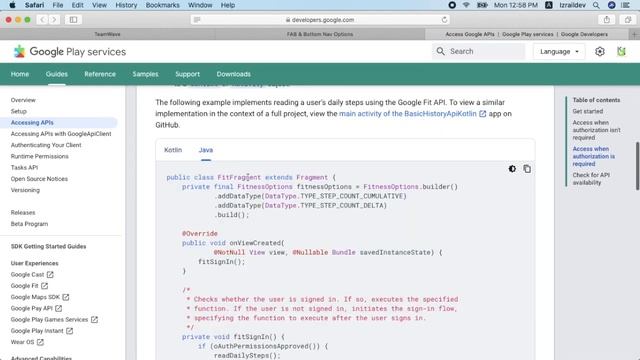Select the Java code tab
640x360 pixels.
pos(206,150)
